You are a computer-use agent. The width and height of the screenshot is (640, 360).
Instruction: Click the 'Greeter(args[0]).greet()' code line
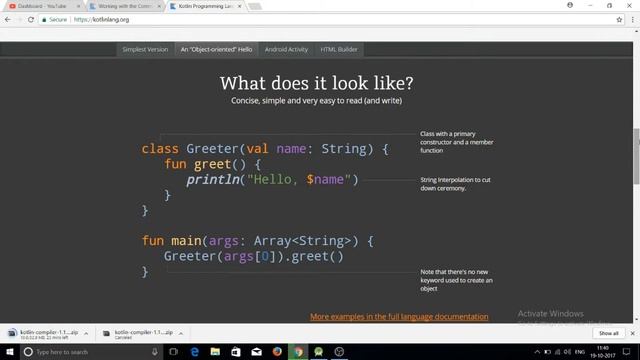(x=254, y=256)
